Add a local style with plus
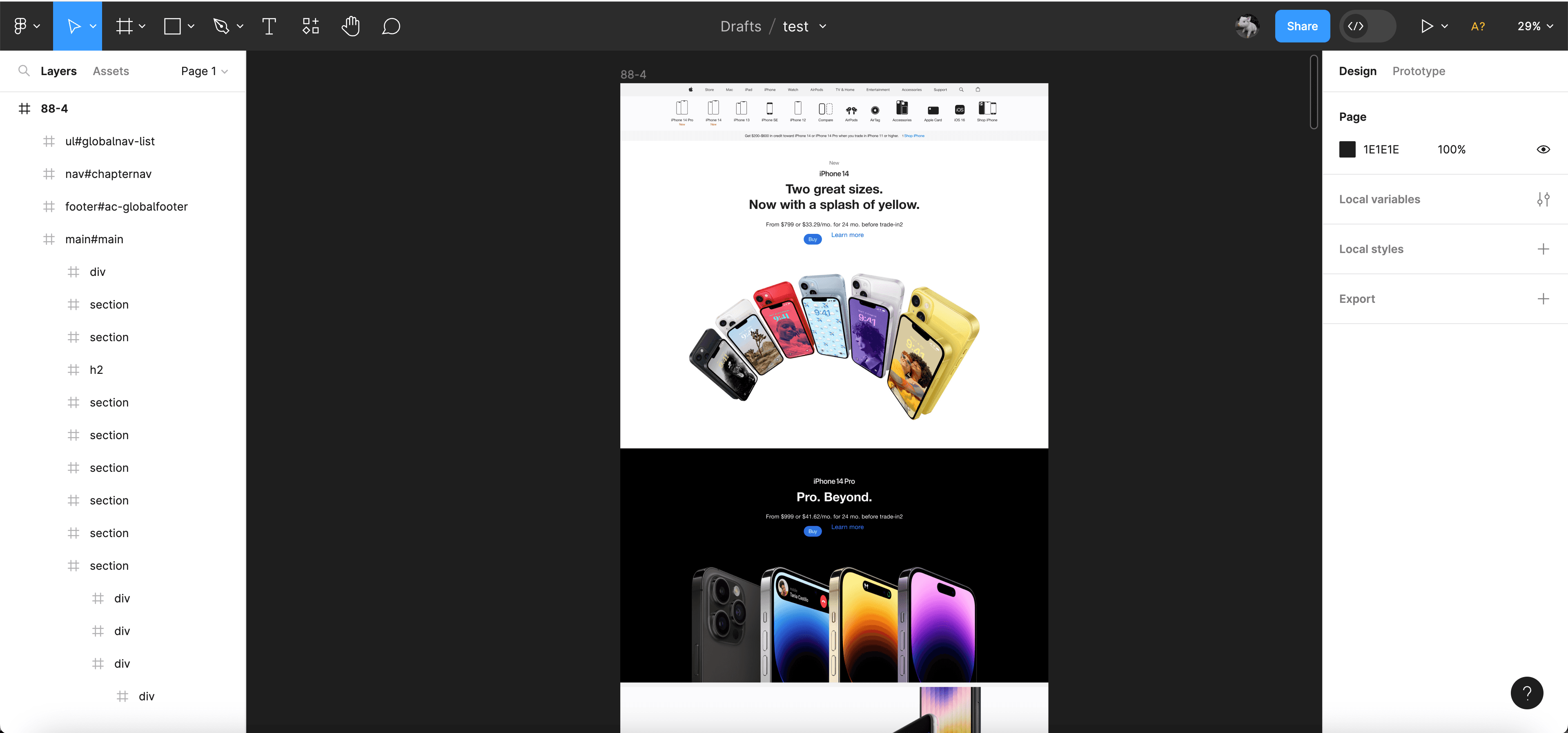This screenshot has width=1568, height=733. point(1542,249)
